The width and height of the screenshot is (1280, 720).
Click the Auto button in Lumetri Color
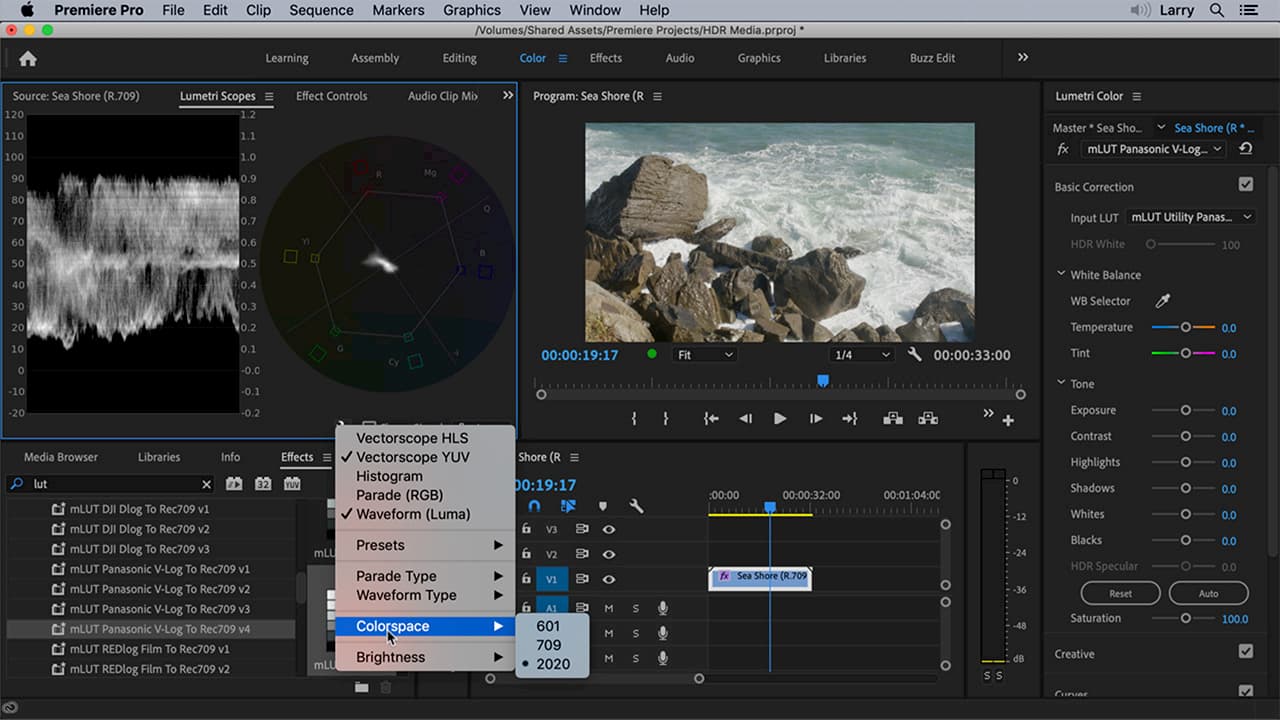point(1208,592)
